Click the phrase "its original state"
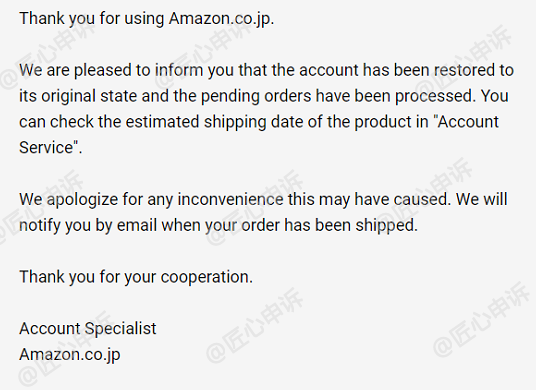This screenshot has height=390, width=536. (78, 96)
